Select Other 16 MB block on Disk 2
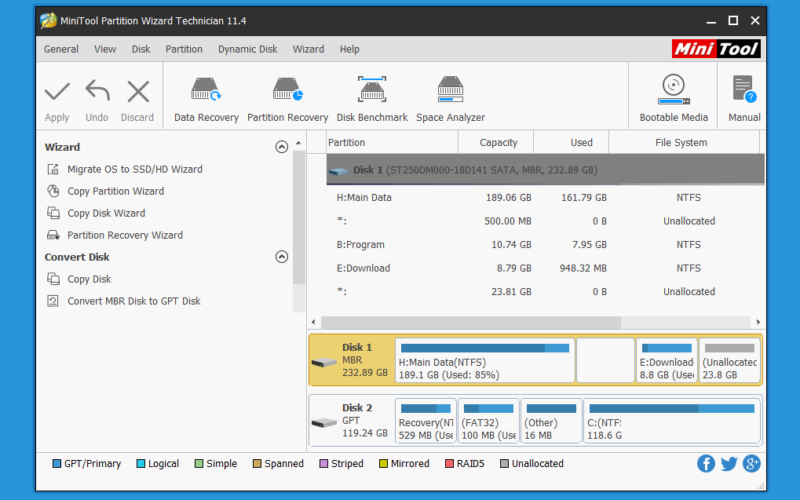Screen dimensions: 800x500 pos(551,420)
